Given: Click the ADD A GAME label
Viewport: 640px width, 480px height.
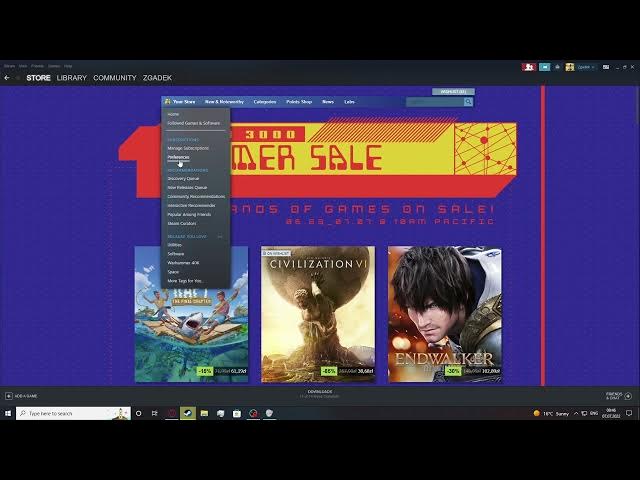Looking at the screenshot, I should [26, 396].
